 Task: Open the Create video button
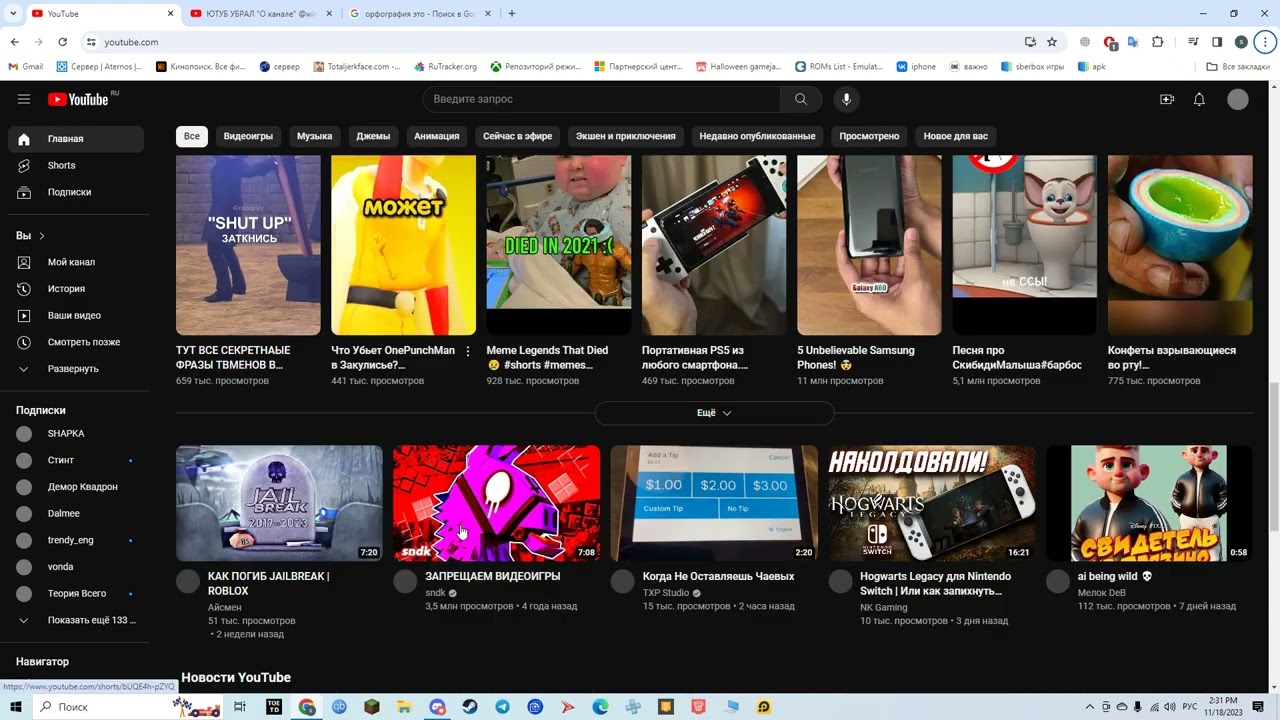(x=1167, y=99)
